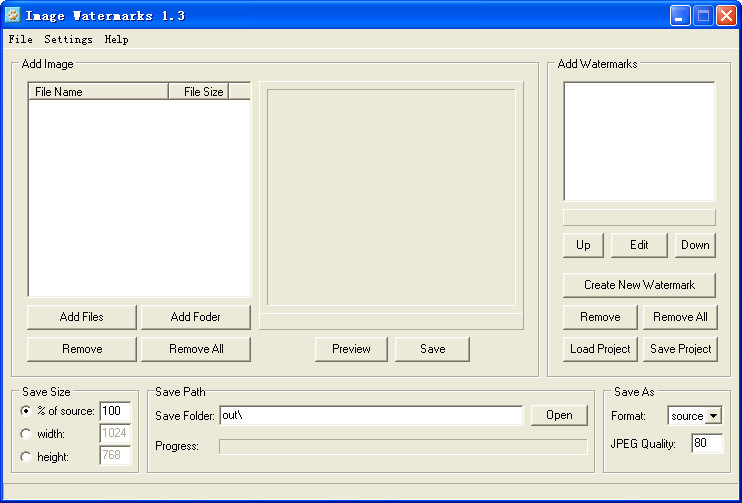Click the Add Foder button
742x503 pixels.
(195, 317)
